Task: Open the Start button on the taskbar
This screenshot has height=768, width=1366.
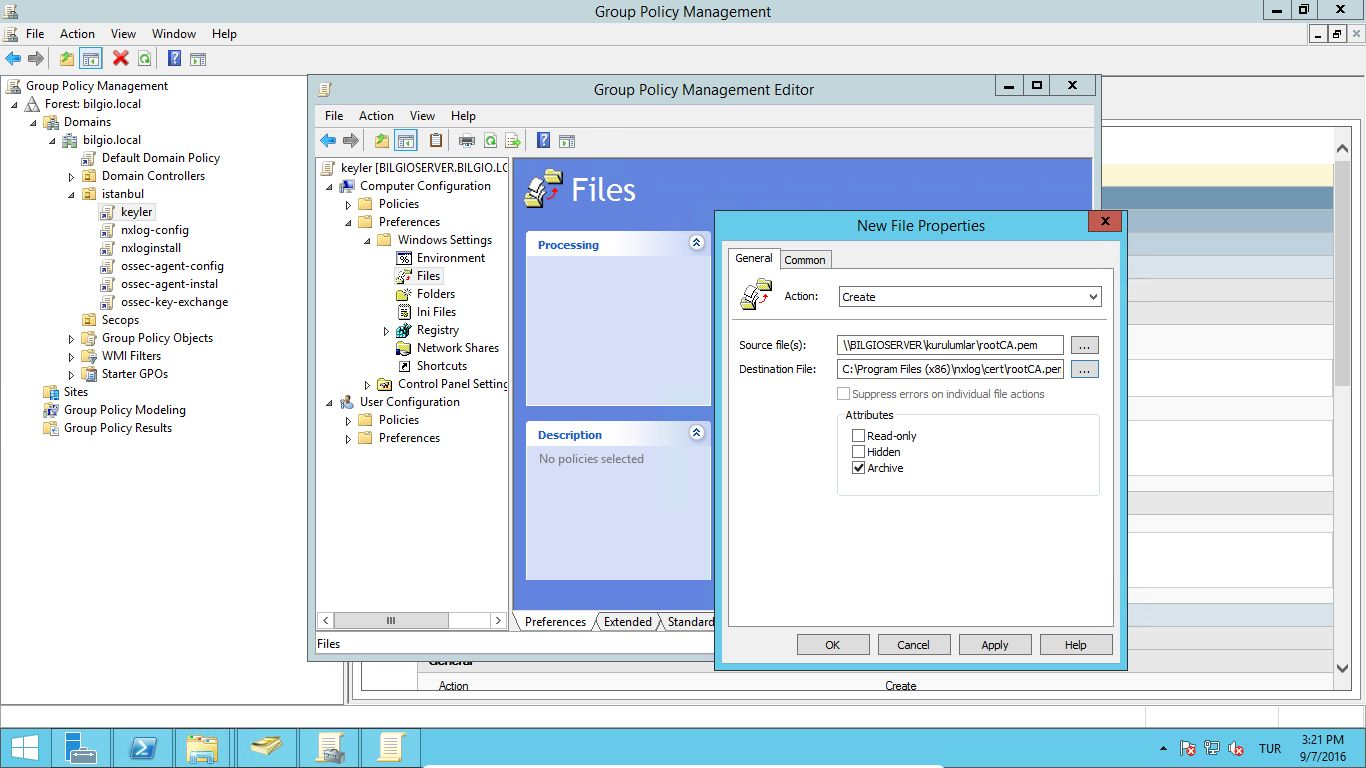Action: [x=24, y=748]
